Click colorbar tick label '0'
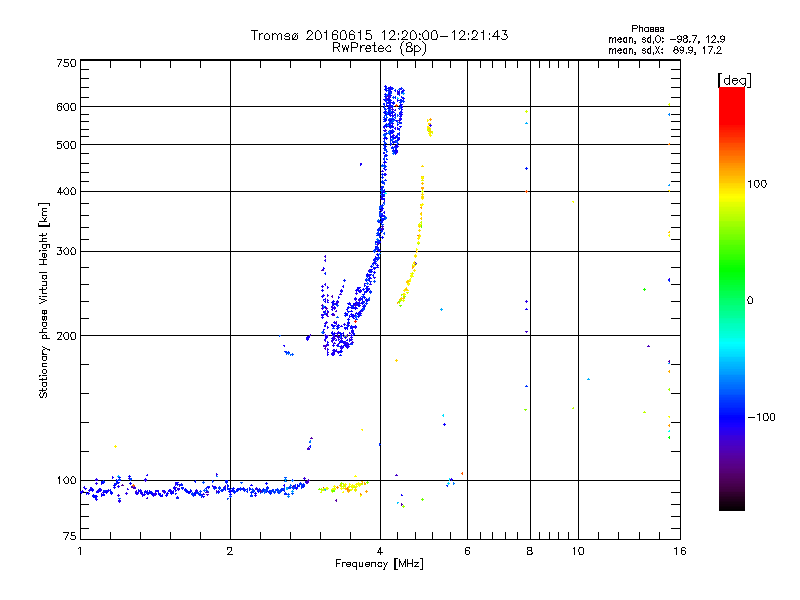 pyautogui.click(x=750, y=300)
